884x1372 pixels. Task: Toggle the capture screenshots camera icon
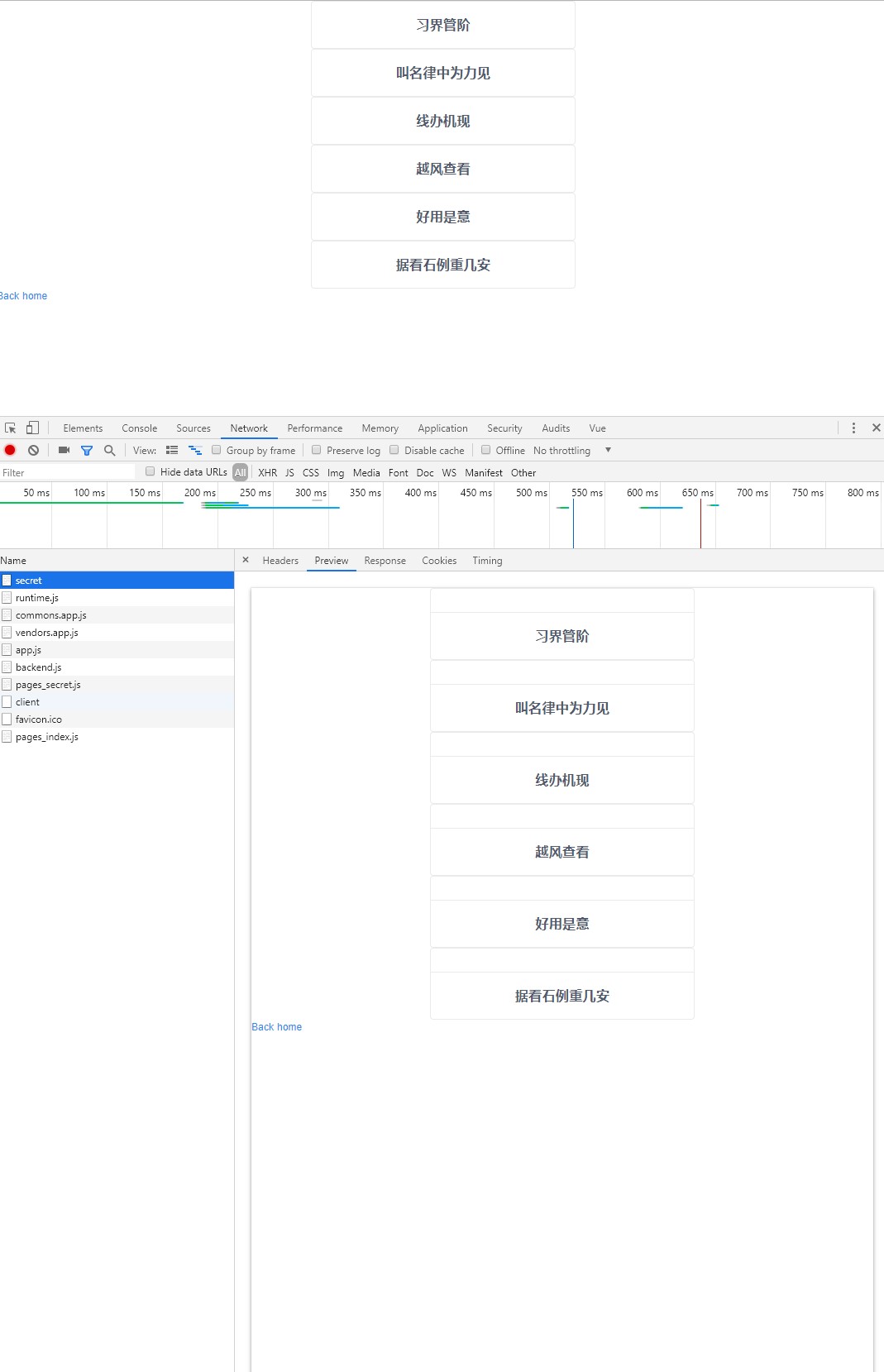(64, 451)
